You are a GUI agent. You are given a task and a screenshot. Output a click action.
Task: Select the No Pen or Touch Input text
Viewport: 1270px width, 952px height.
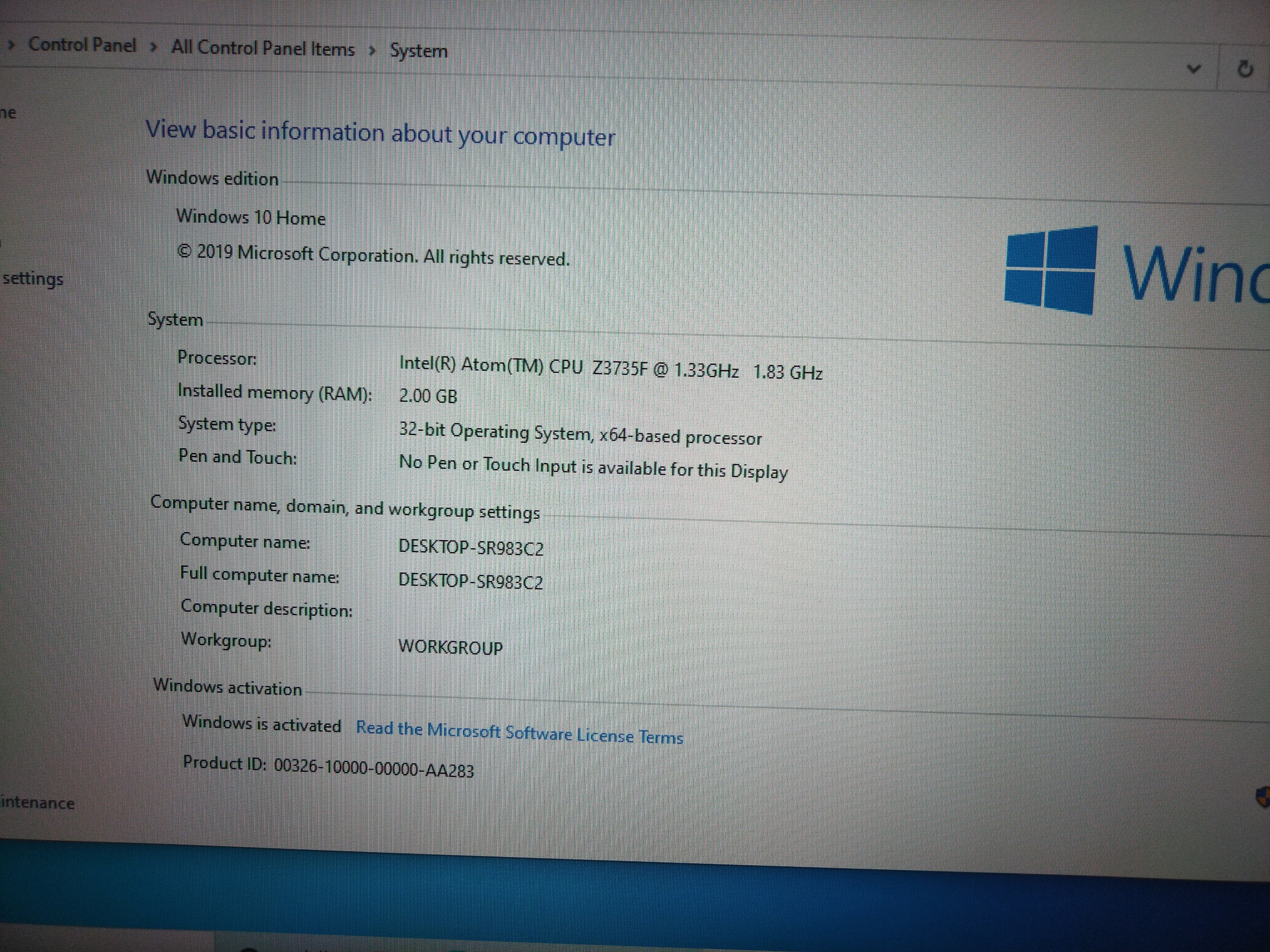593,467
